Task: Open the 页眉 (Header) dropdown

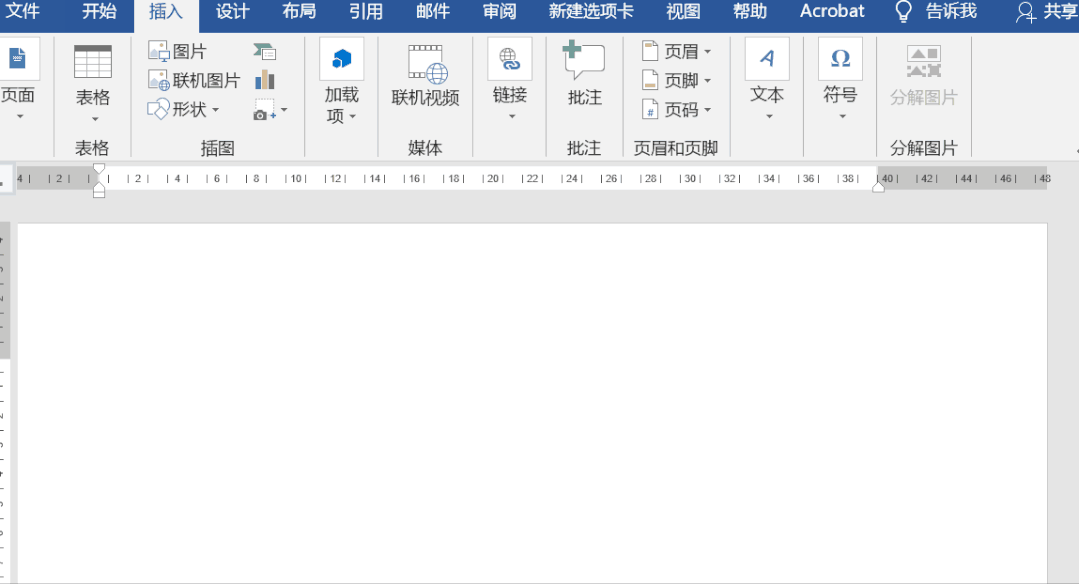Action: point(677,52)
